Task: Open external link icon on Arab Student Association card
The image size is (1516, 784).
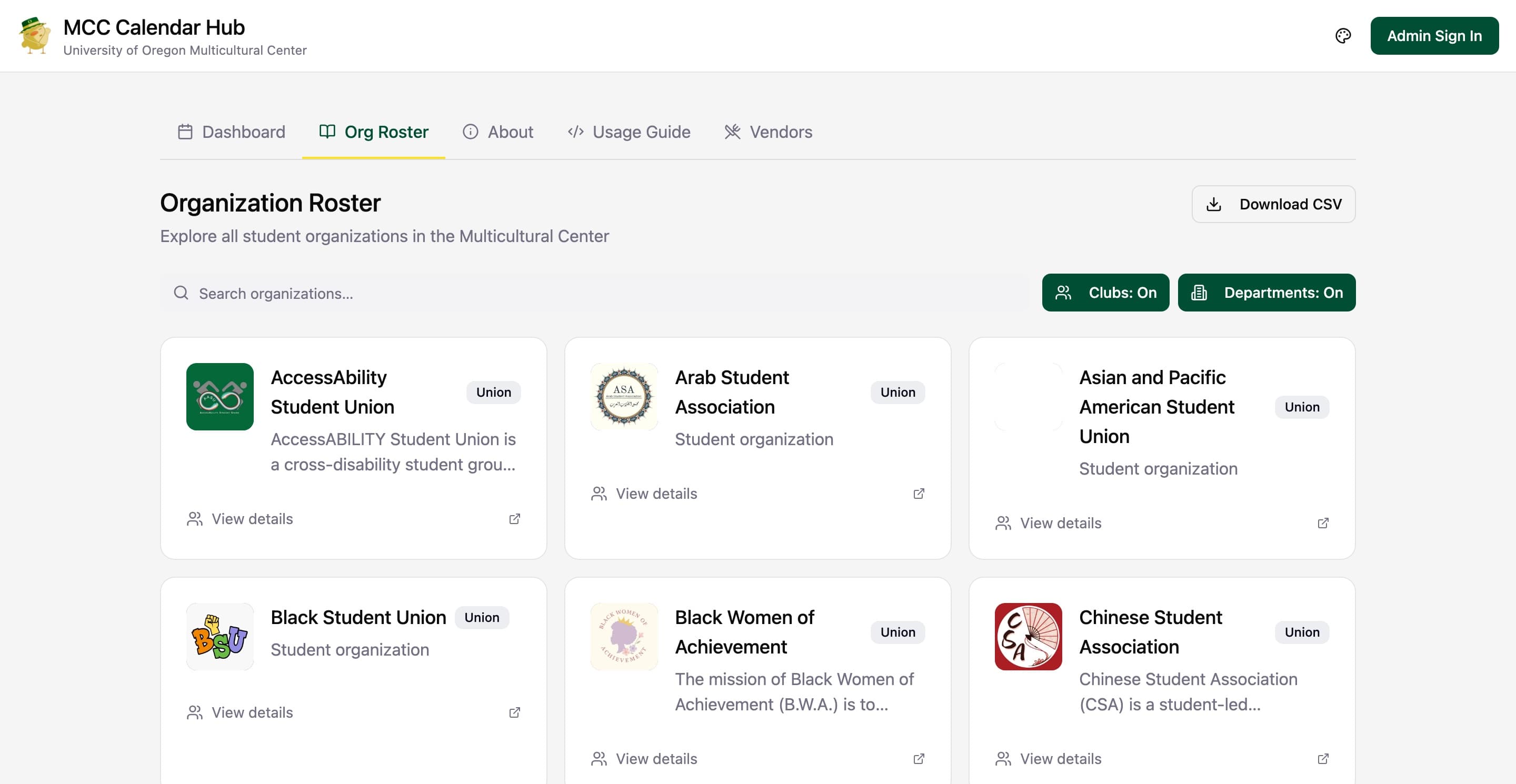Action: [x=919, y=494]
